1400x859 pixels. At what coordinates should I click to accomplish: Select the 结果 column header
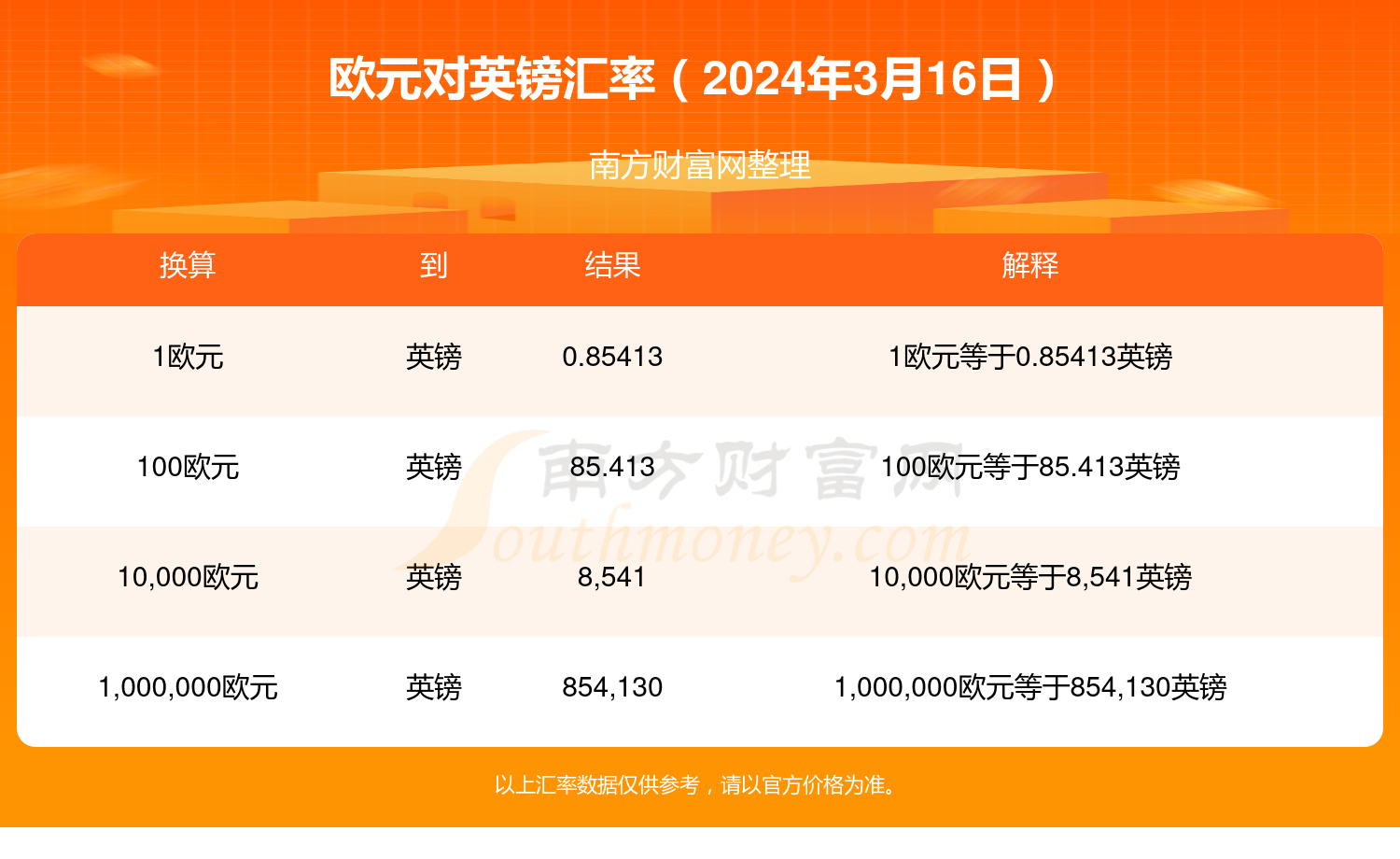(x=612, y=265)
